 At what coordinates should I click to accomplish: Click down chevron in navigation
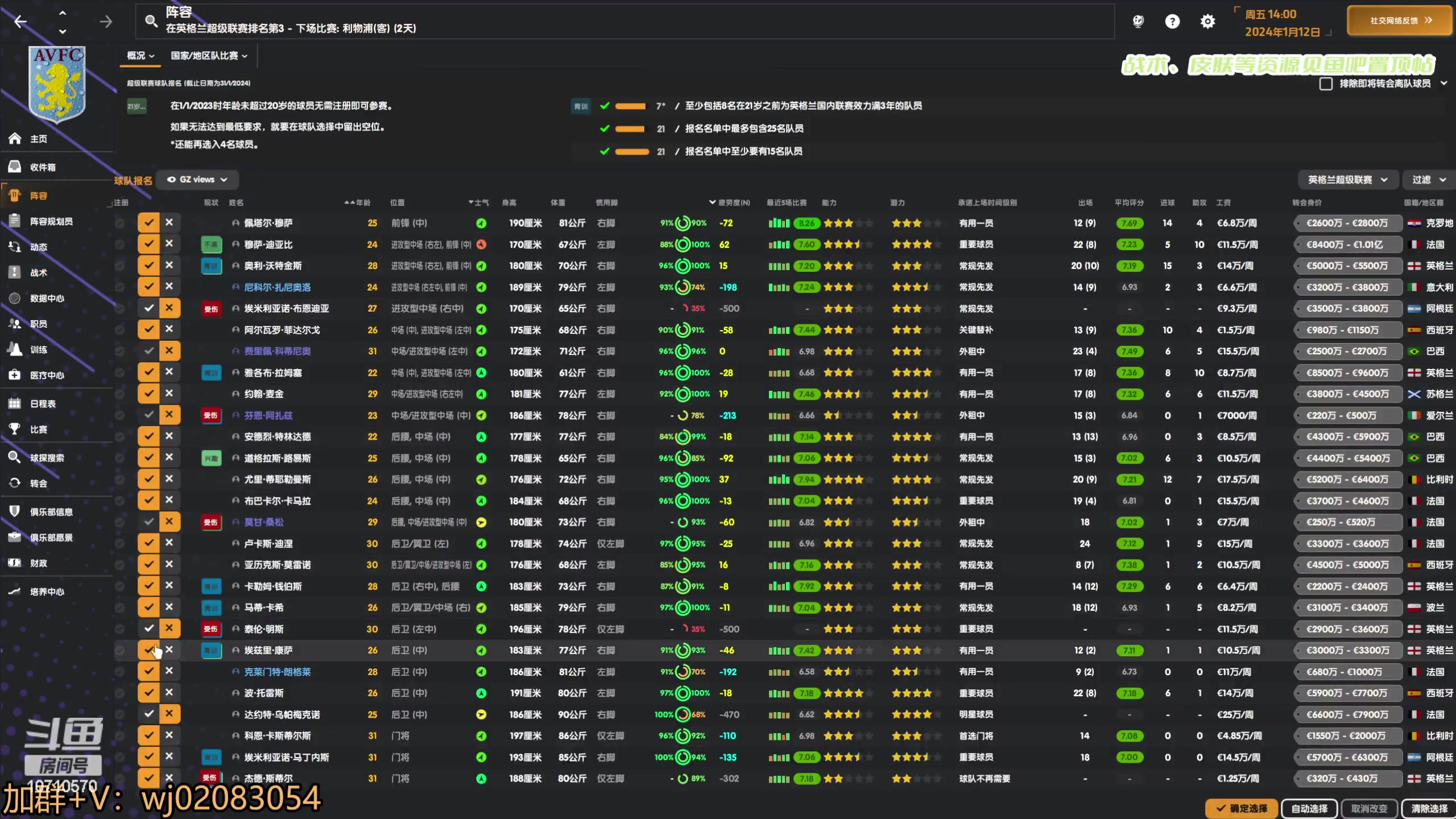pyautogui.click(x=63, y=31)
